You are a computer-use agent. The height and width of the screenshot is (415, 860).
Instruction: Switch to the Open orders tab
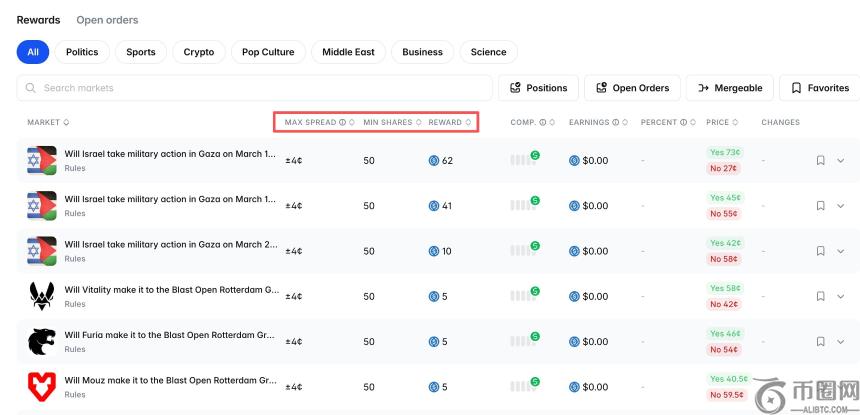pos(107,20)
